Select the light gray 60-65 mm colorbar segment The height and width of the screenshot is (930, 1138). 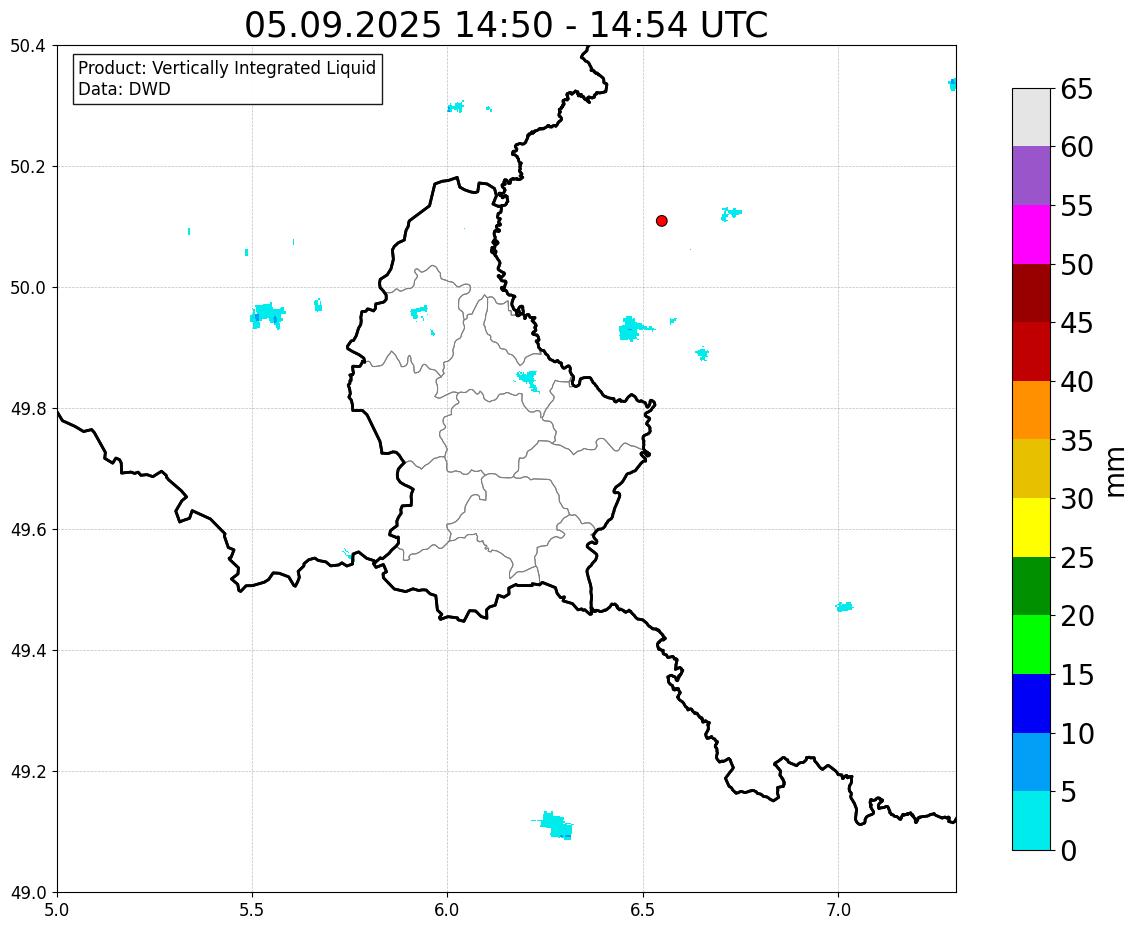click(x=1031, y=118)
